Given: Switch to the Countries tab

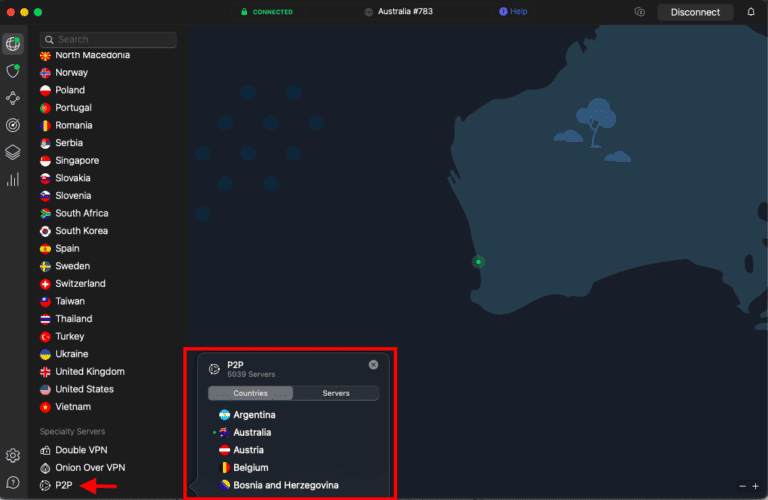Looking at the screenshot, I should (250, 393).
